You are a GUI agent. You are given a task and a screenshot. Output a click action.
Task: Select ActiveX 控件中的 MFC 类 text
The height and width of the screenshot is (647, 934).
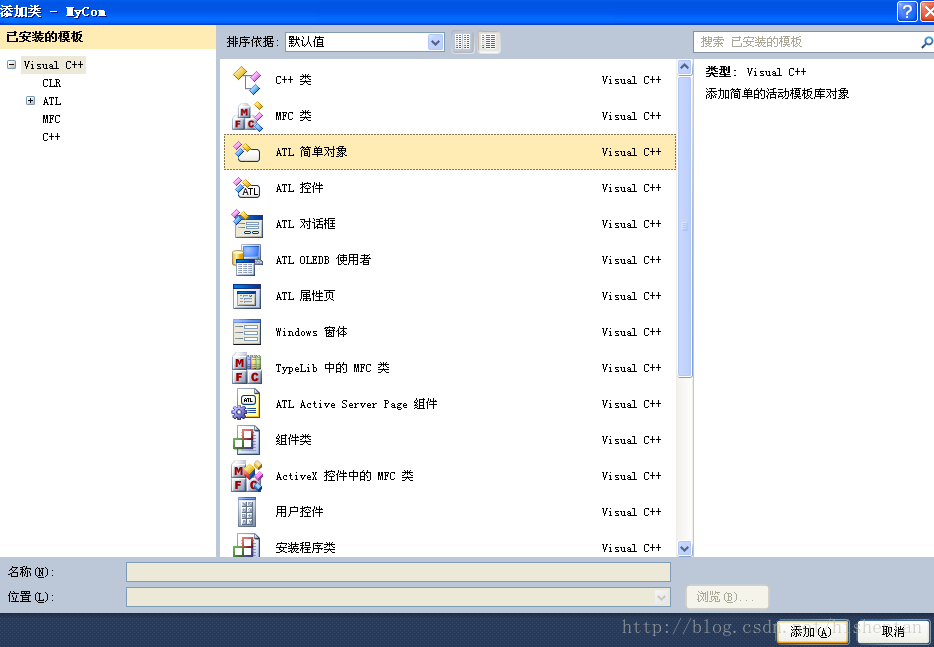click(344, 476)
